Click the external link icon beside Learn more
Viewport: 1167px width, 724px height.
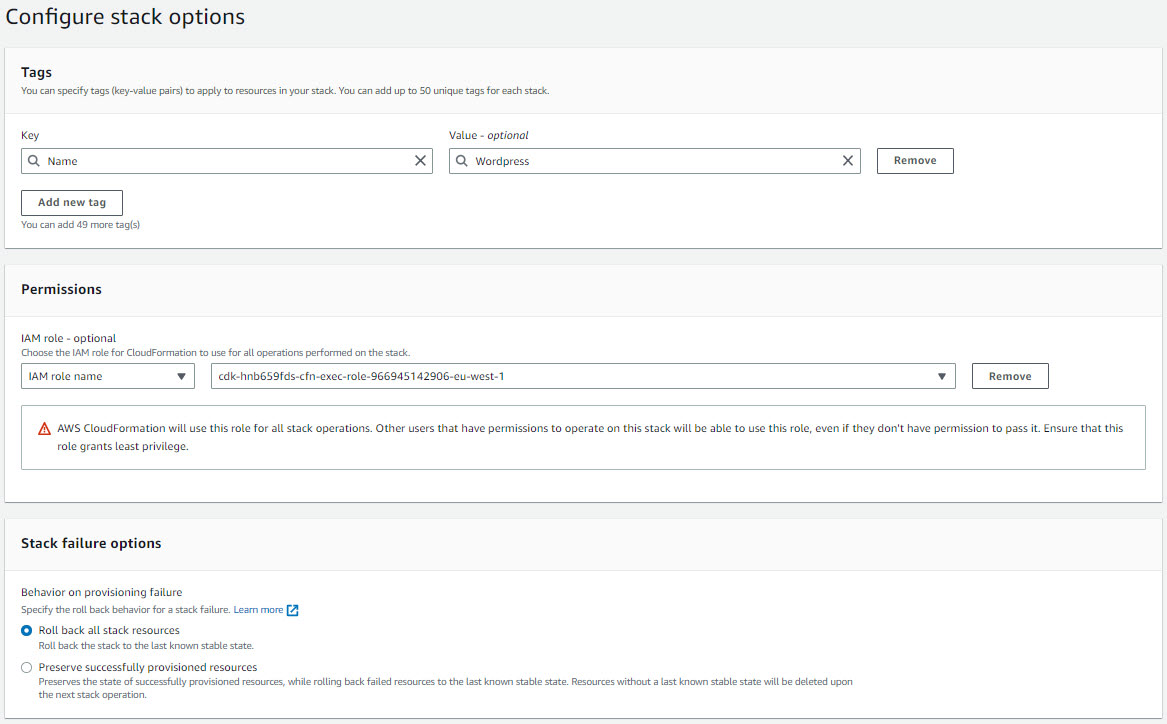pos(293,610)
